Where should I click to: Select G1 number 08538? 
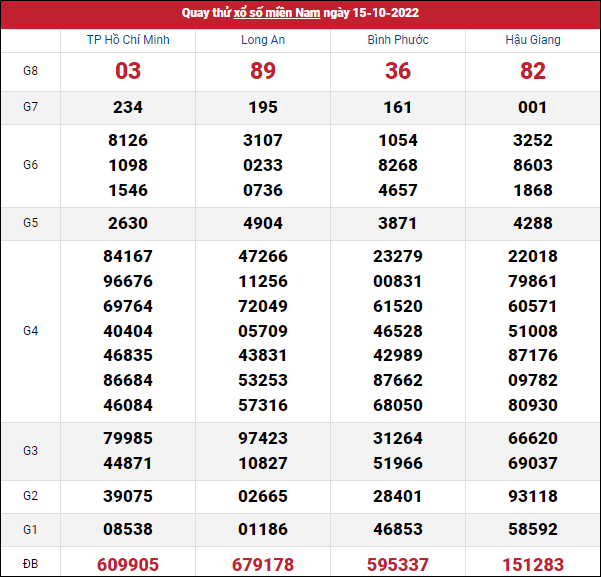pos(128,530)
